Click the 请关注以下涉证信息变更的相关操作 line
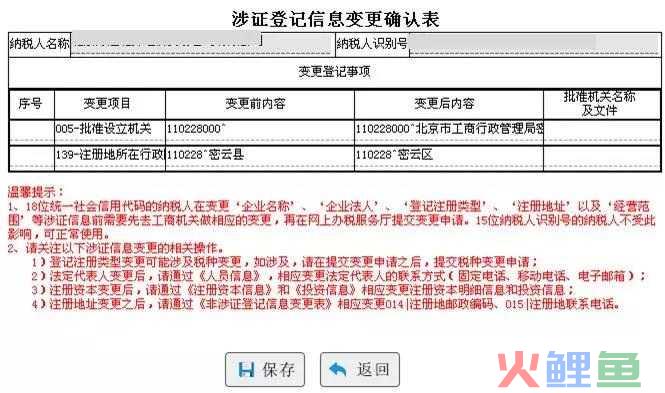Image resolution: width=665 pixels, height=393 pixels. (x=115, y=248)
